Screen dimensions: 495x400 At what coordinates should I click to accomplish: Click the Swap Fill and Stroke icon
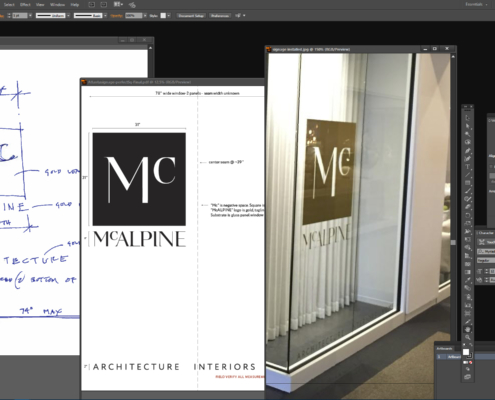pyautogui.click(x=471, y=345)
